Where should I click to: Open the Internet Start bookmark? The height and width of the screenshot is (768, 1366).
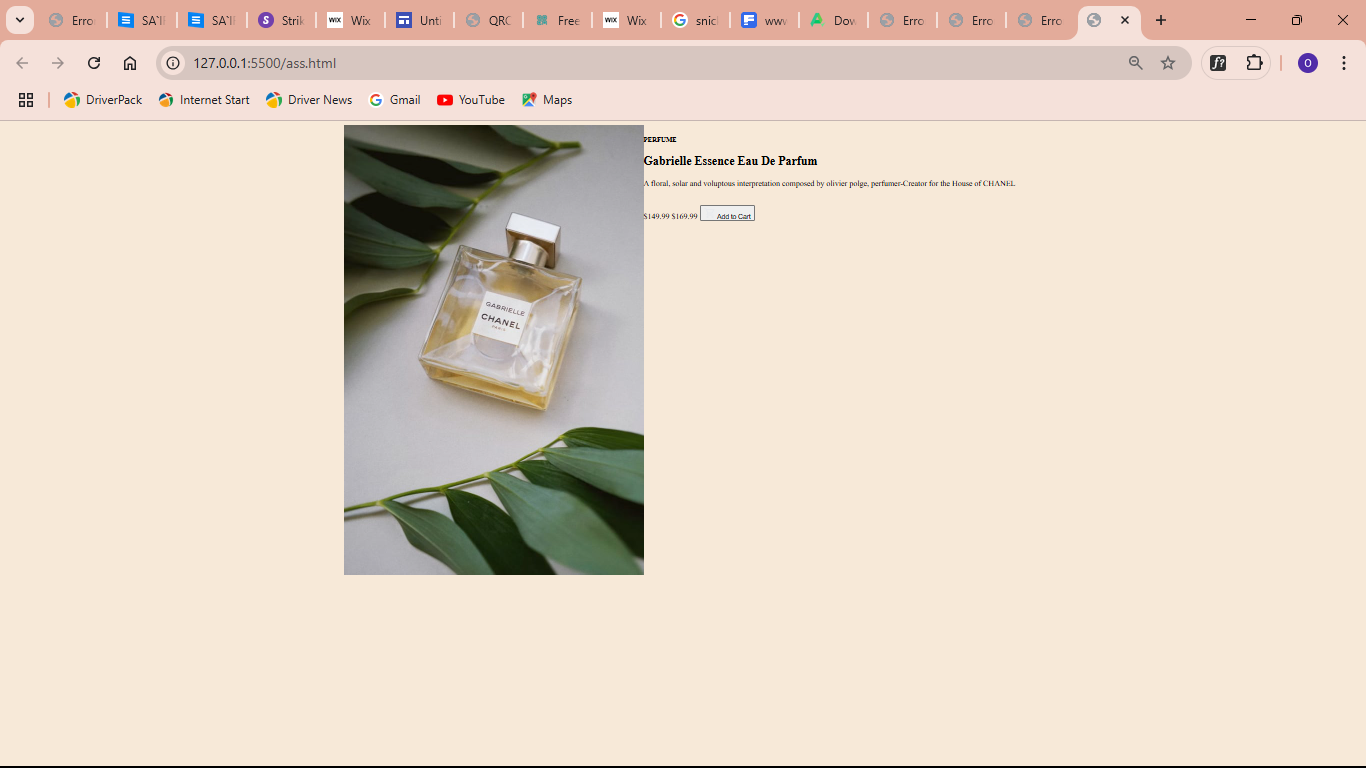tap(204, 100)
